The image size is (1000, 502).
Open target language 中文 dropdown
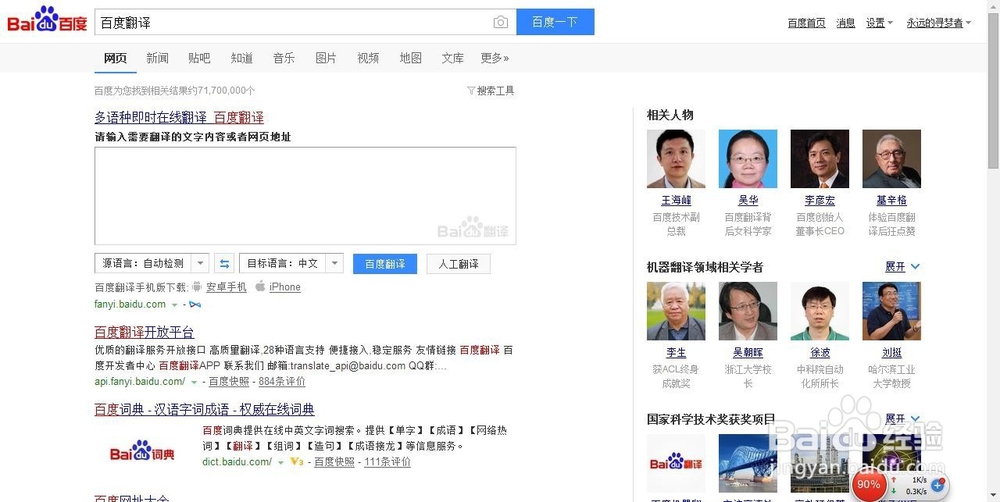click(x=291, y=263)
